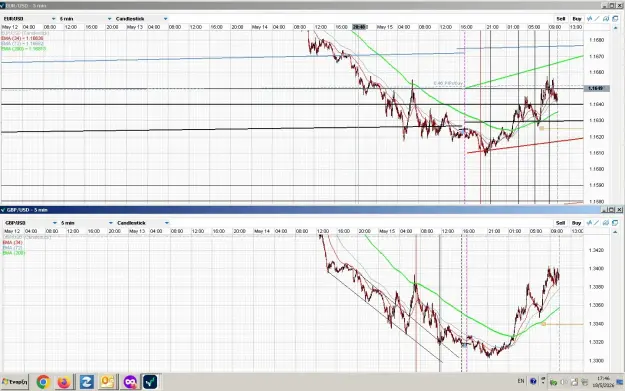Screen dimensions: 625x391
Task: Click the Sell button in the GBP/USD chart
Action: (x=561, y=223)
